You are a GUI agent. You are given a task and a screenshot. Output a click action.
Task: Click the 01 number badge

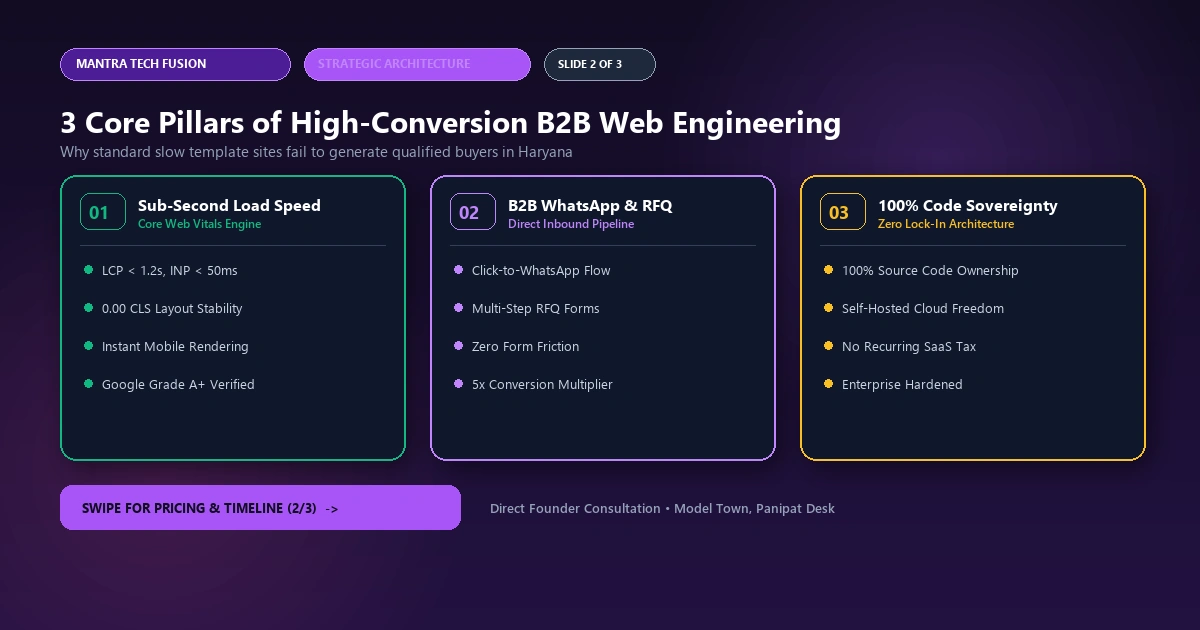click(102, 212)
